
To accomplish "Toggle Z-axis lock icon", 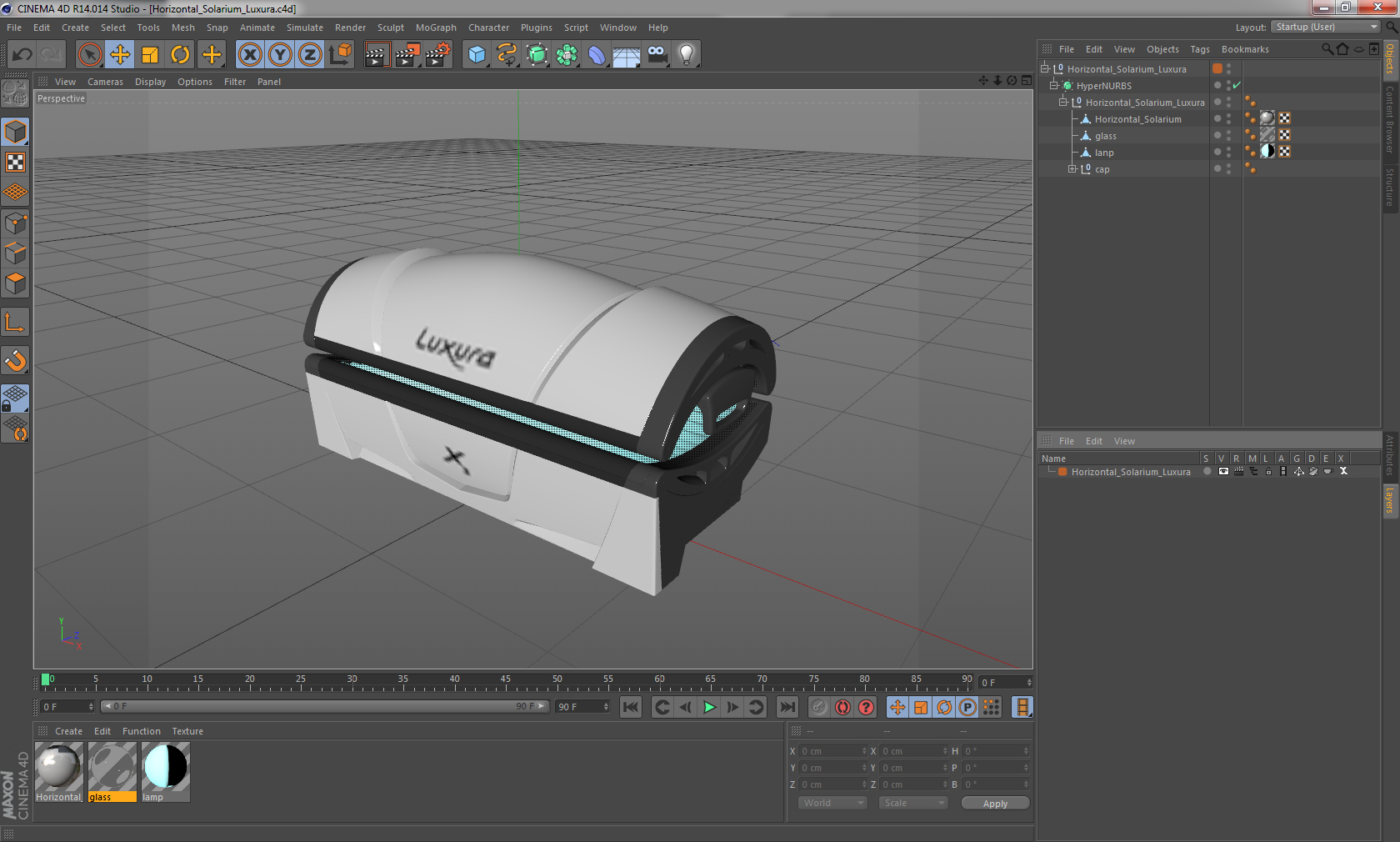I will tap(310, 55).
